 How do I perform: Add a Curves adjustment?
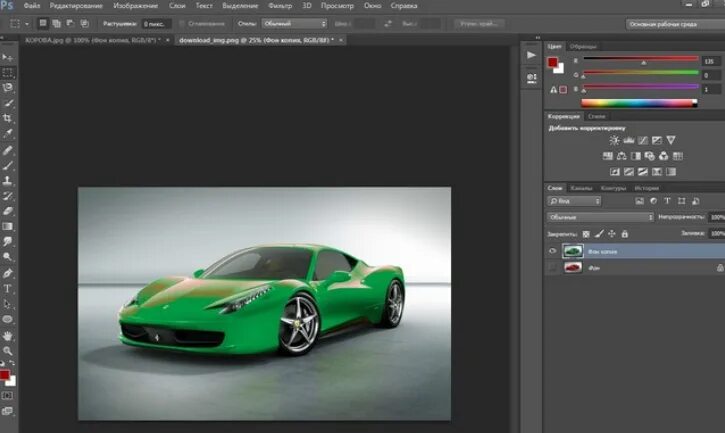coord(643,140)
